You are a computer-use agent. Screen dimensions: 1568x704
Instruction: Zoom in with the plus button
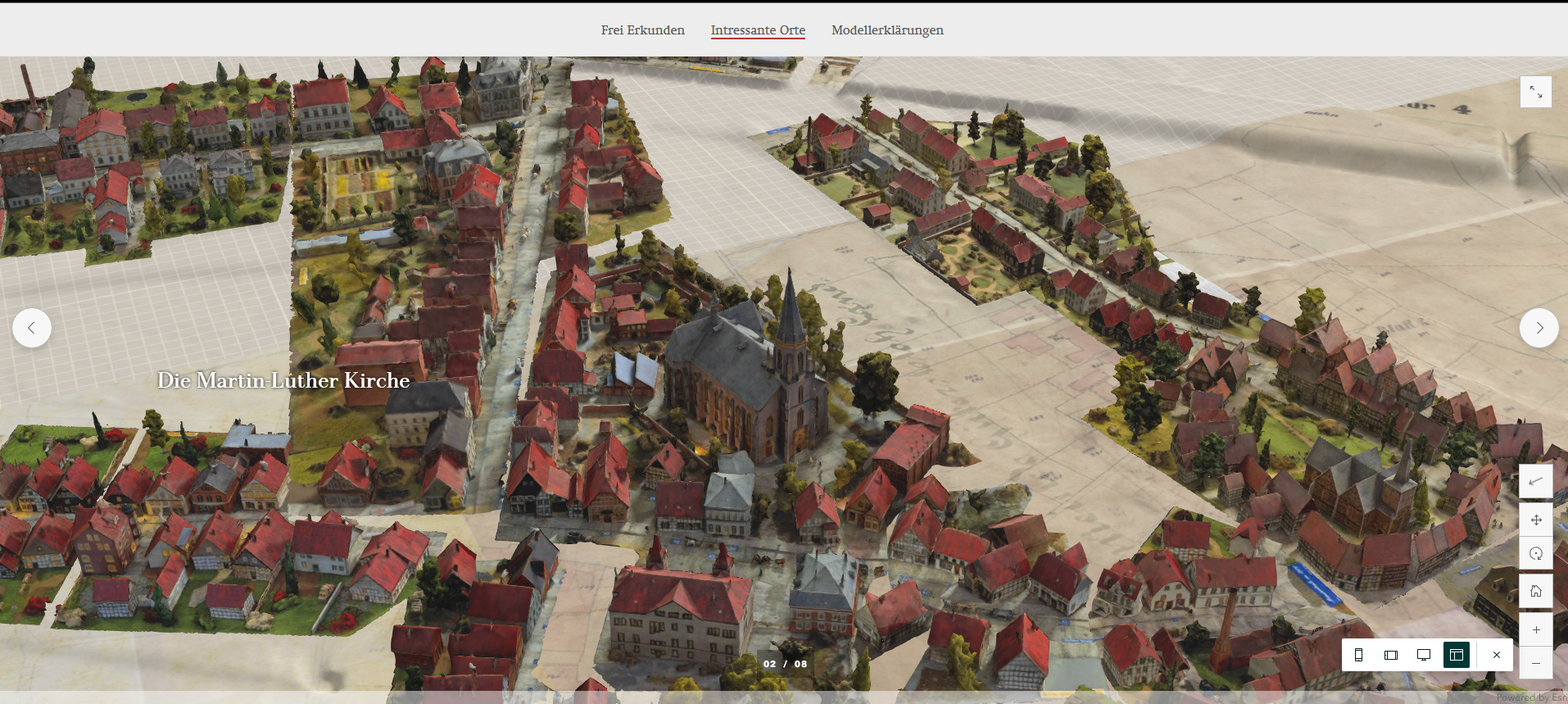coord(1535,629)
